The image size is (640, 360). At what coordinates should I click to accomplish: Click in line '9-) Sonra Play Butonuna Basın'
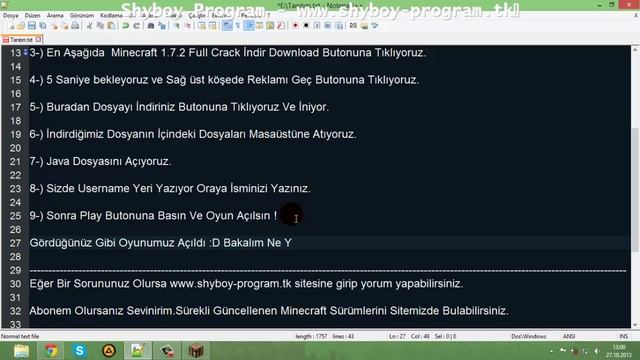click(x=153, y=216)
